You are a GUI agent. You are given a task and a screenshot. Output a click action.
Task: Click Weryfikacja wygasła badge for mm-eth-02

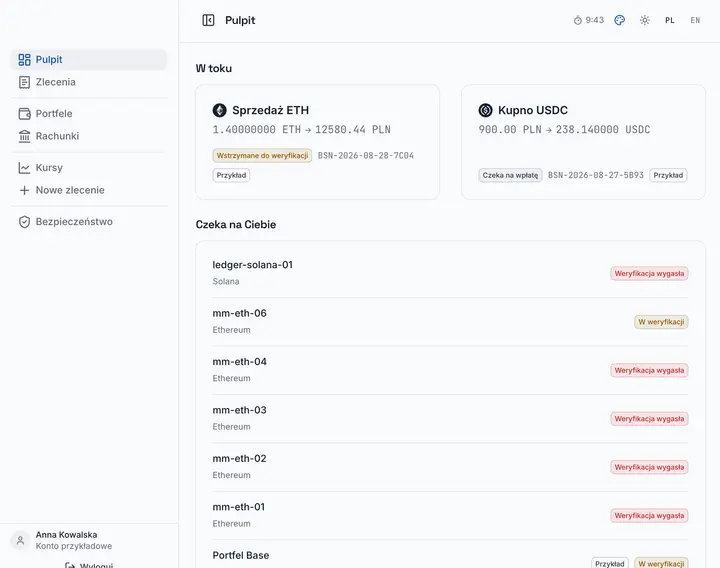(649, 467)
